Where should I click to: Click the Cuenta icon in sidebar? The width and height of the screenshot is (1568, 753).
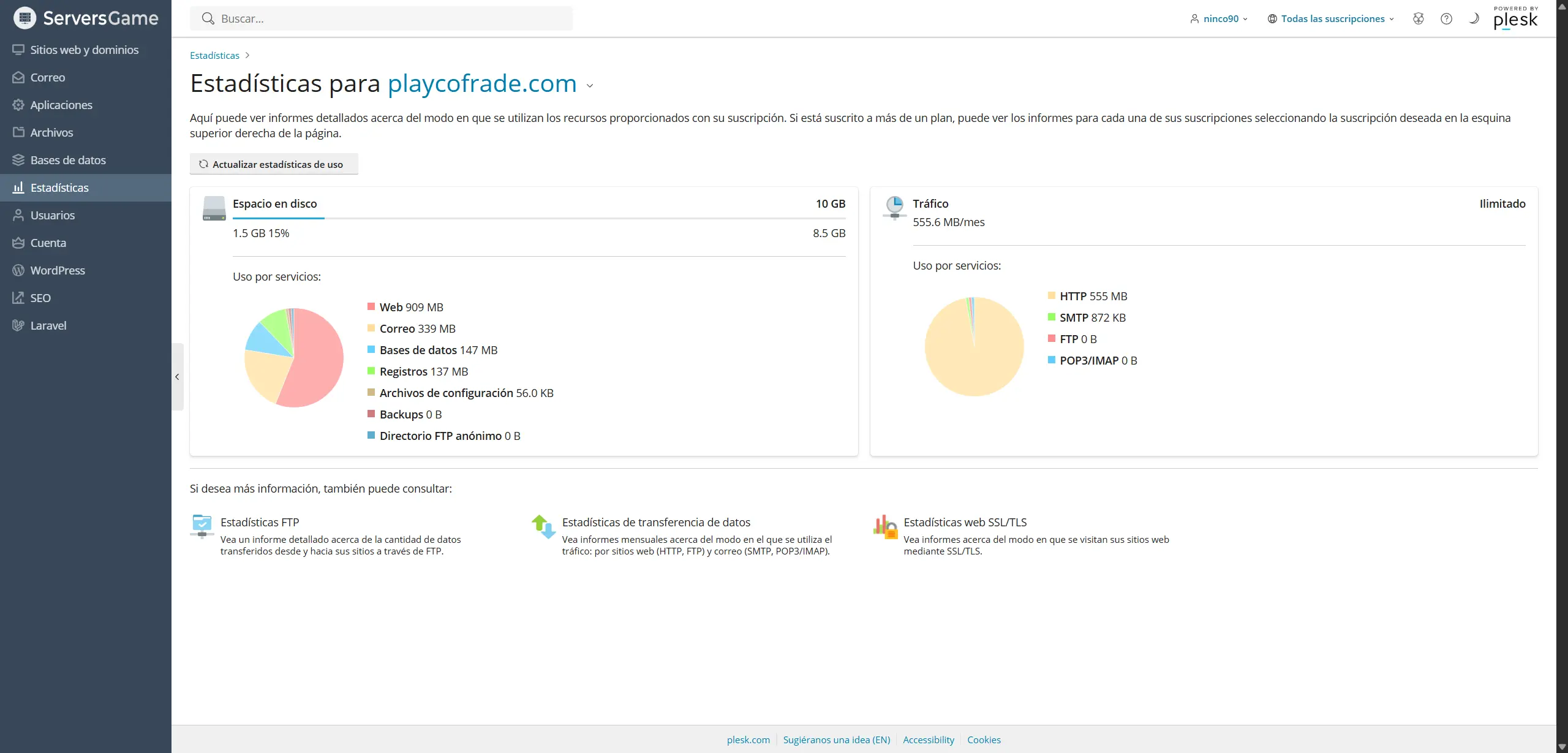pos(18,243)
